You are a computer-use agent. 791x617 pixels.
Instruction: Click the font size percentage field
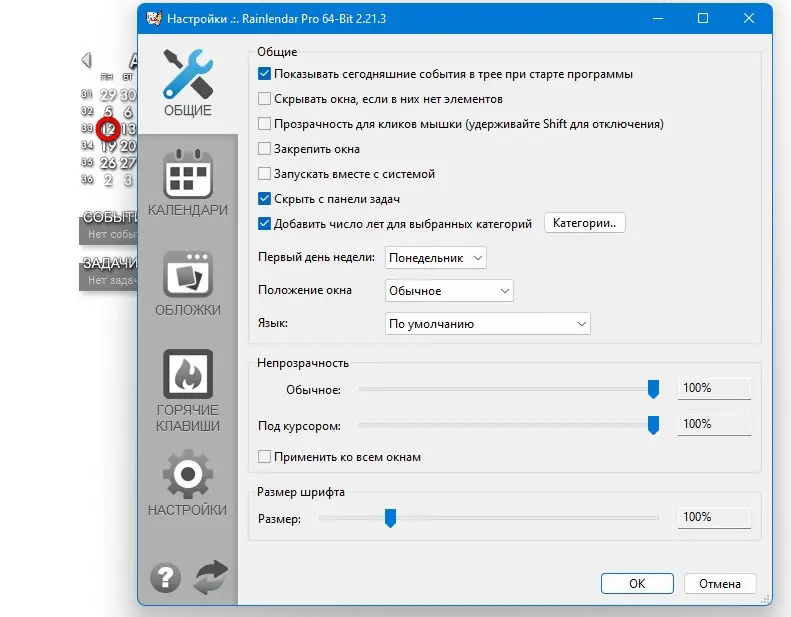[714, 517]
